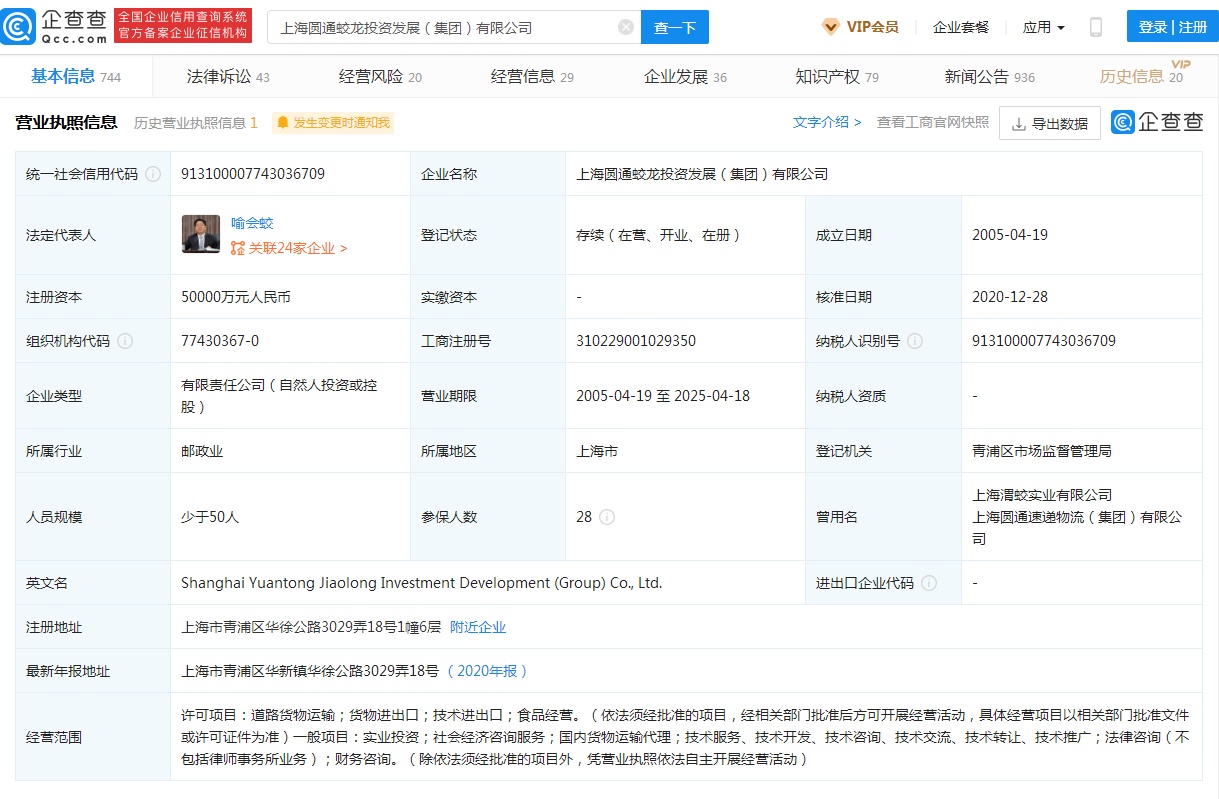Image resolution: width=1219 pixels, height=799 pixels.
Task: Click the VIP会员 diamond icon
Action: (830, 27)
